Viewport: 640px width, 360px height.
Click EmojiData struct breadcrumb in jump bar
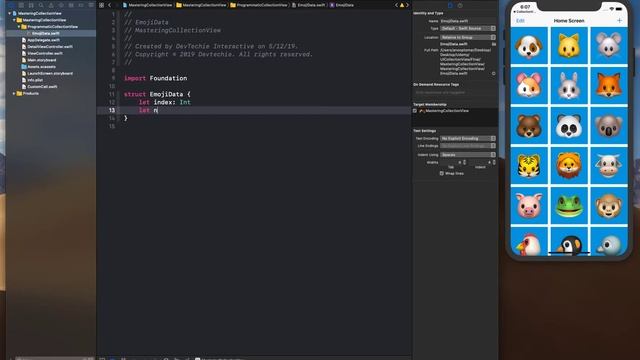click(x=342, y=5)
